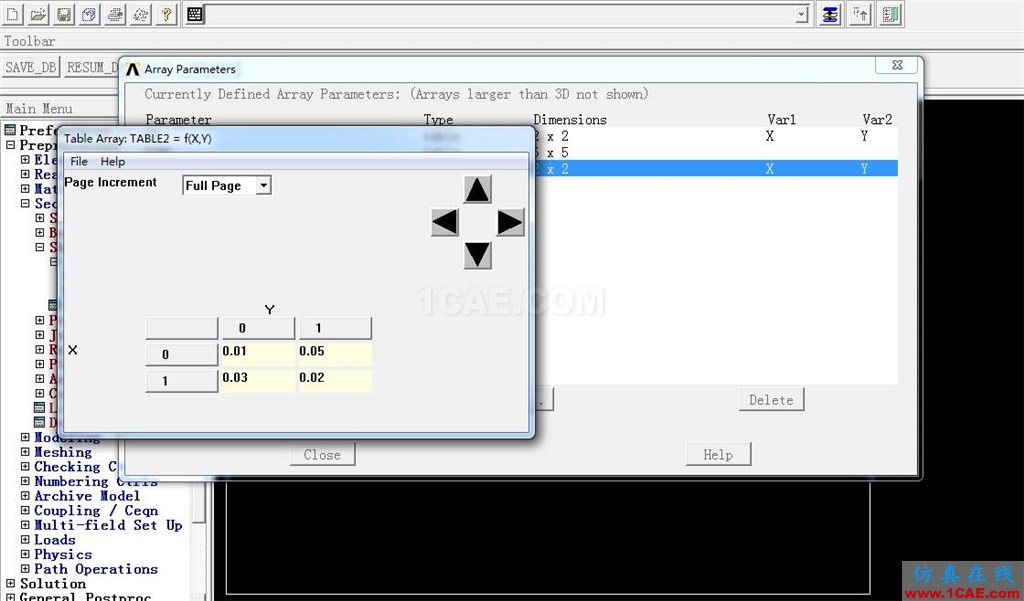Open the Page Increment Full Page dropdown
1024x601 pixels.
point(263,186)
